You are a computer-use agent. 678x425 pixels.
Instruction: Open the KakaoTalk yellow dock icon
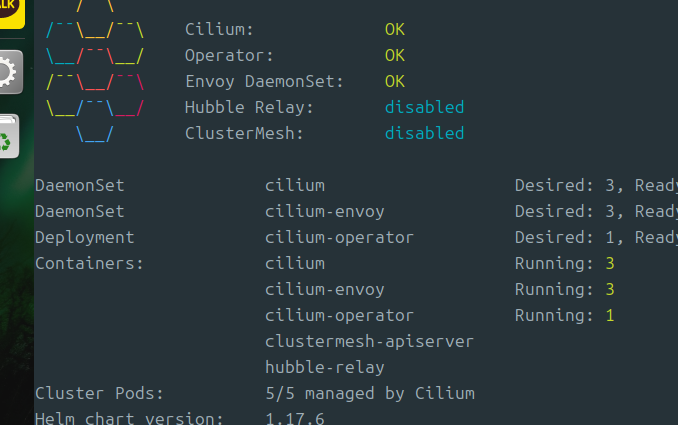tap(10, 12)
